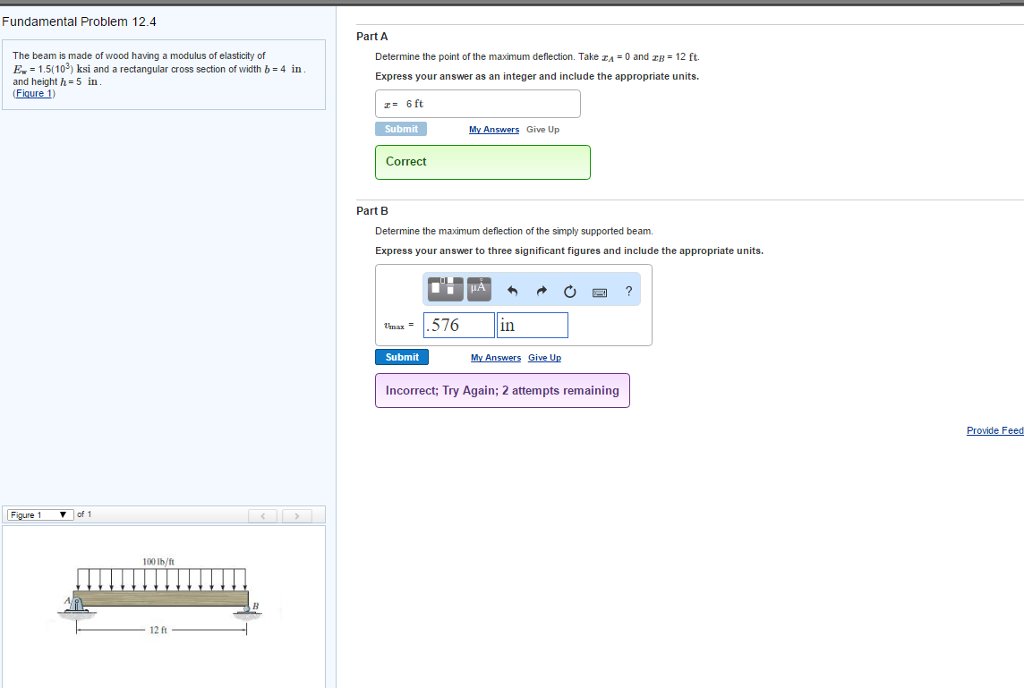Open the math templates tool
Viewport: 1024px width, 688px height.
[x=446, y=289]
